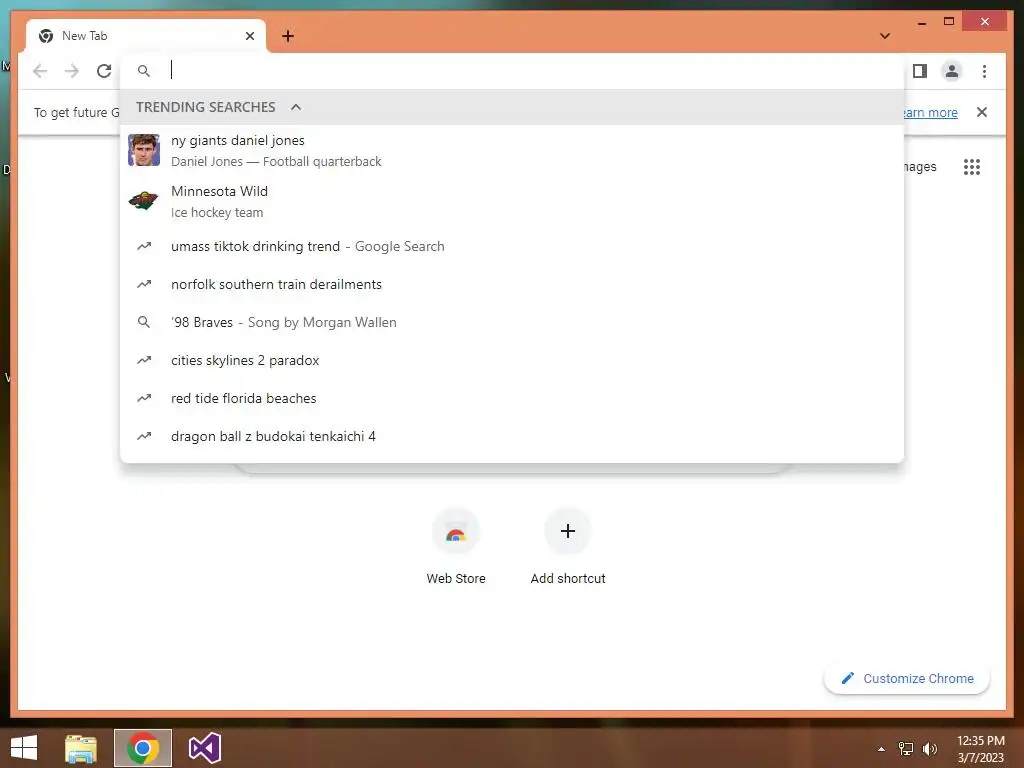Open the Windows Start button

(24, 748)
